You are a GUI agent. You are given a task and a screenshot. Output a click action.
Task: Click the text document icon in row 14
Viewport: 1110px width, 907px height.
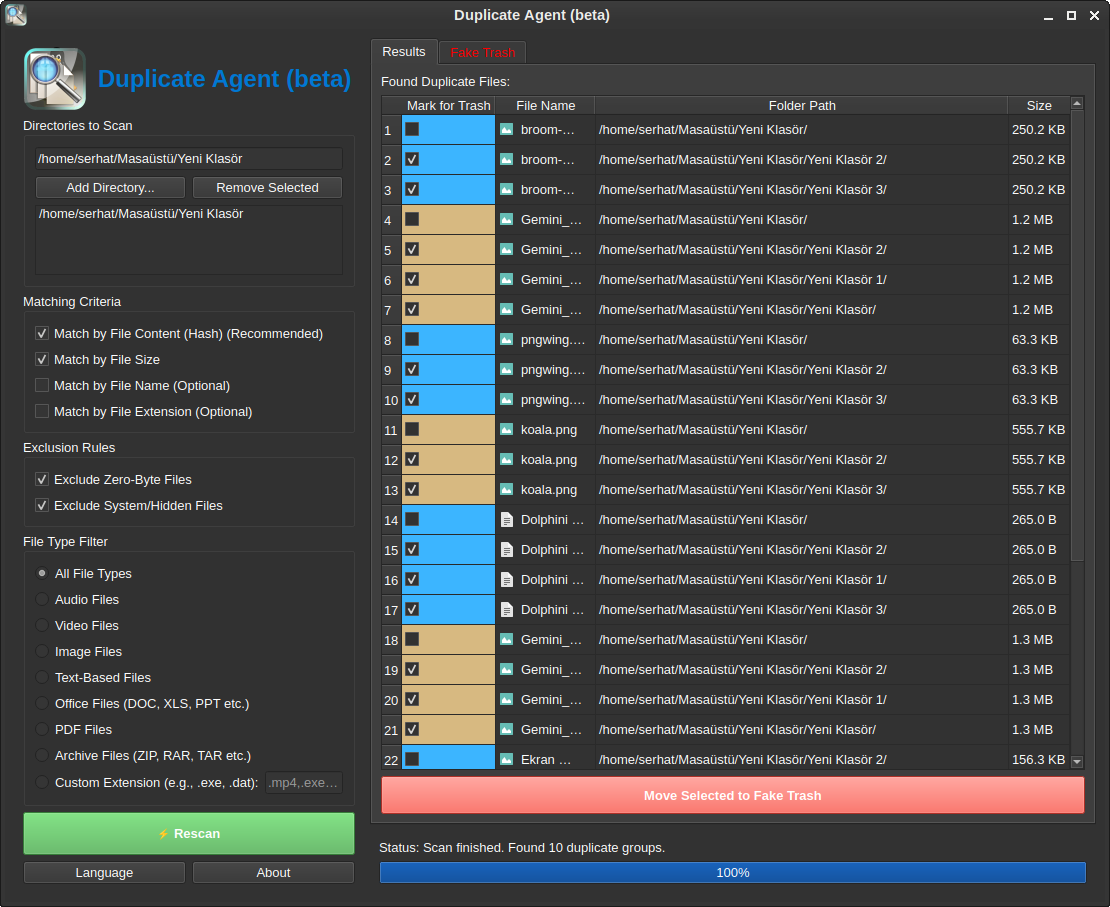[506, 520]
